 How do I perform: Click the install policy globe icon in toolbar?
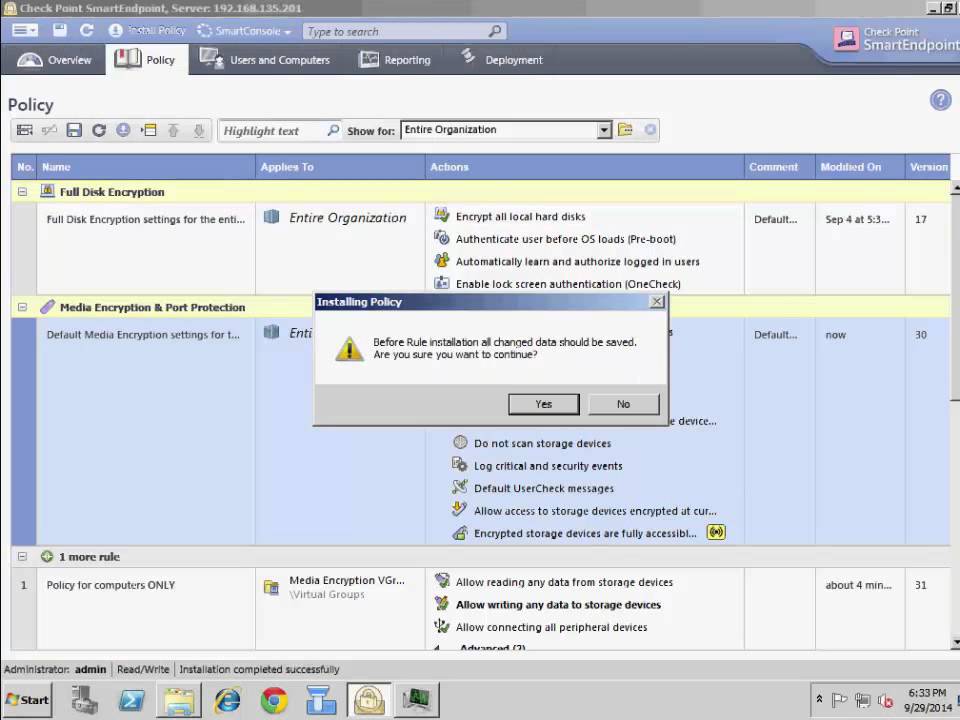pos(123,130)
